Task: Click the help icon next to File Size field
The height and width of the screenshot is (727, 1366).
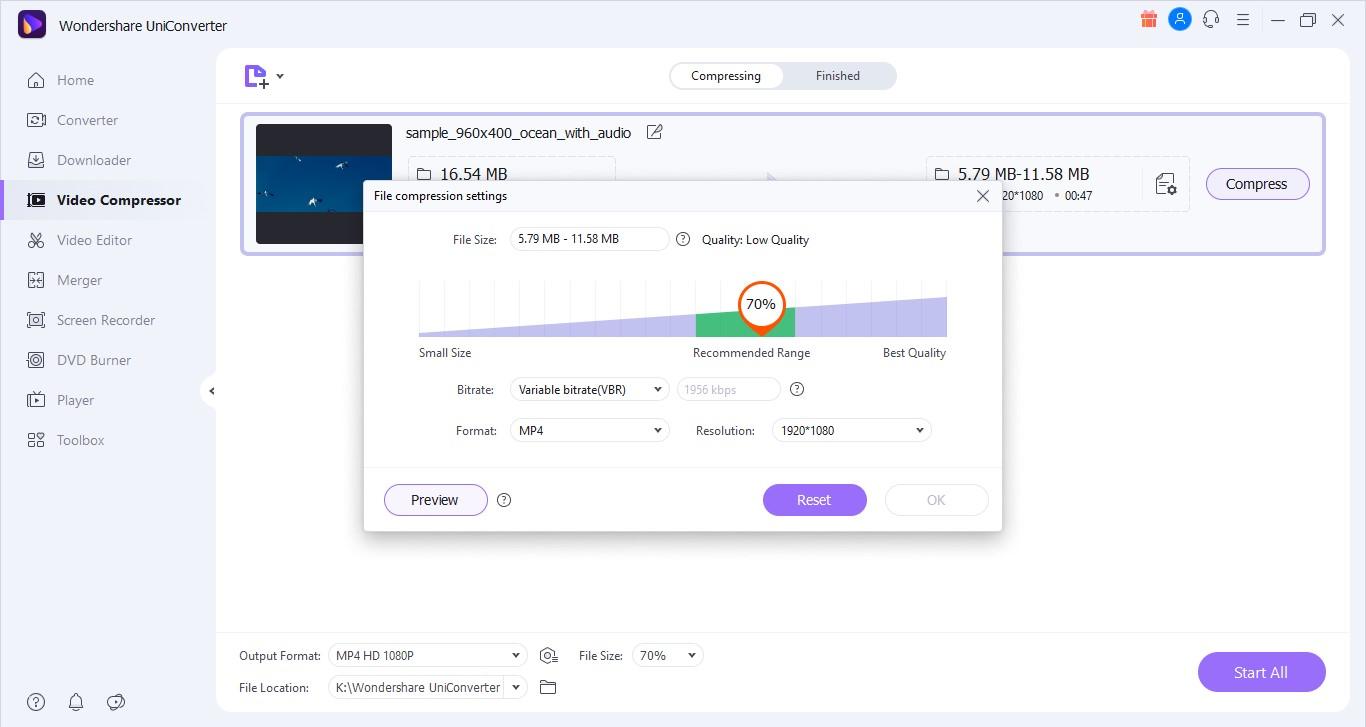Action: pyautogui.click(x=683, y=239)
